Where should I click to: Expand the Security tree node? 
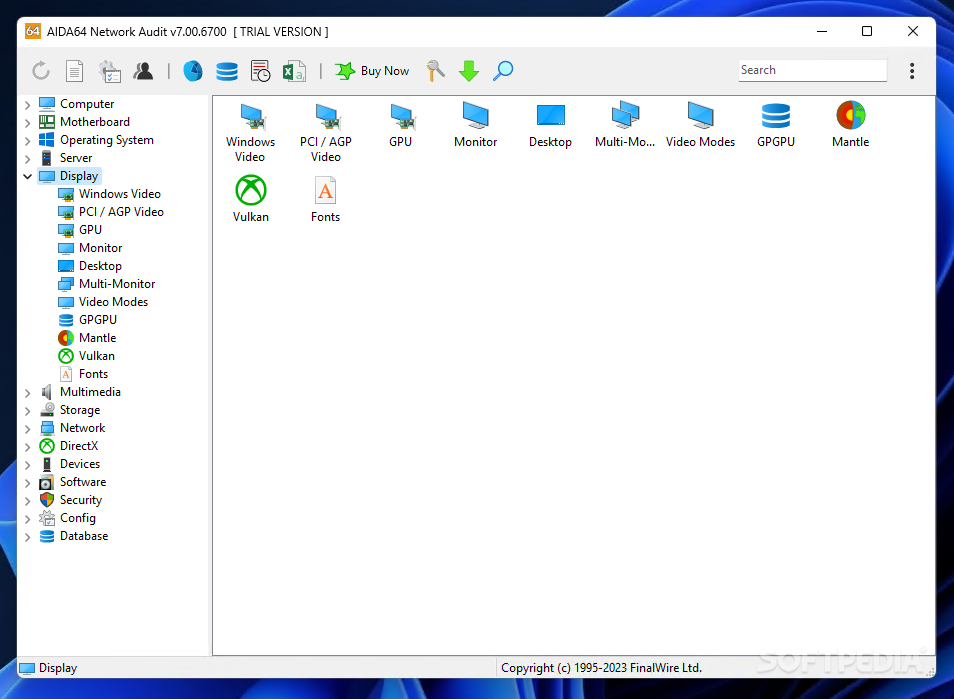click(x=27, y=501)
